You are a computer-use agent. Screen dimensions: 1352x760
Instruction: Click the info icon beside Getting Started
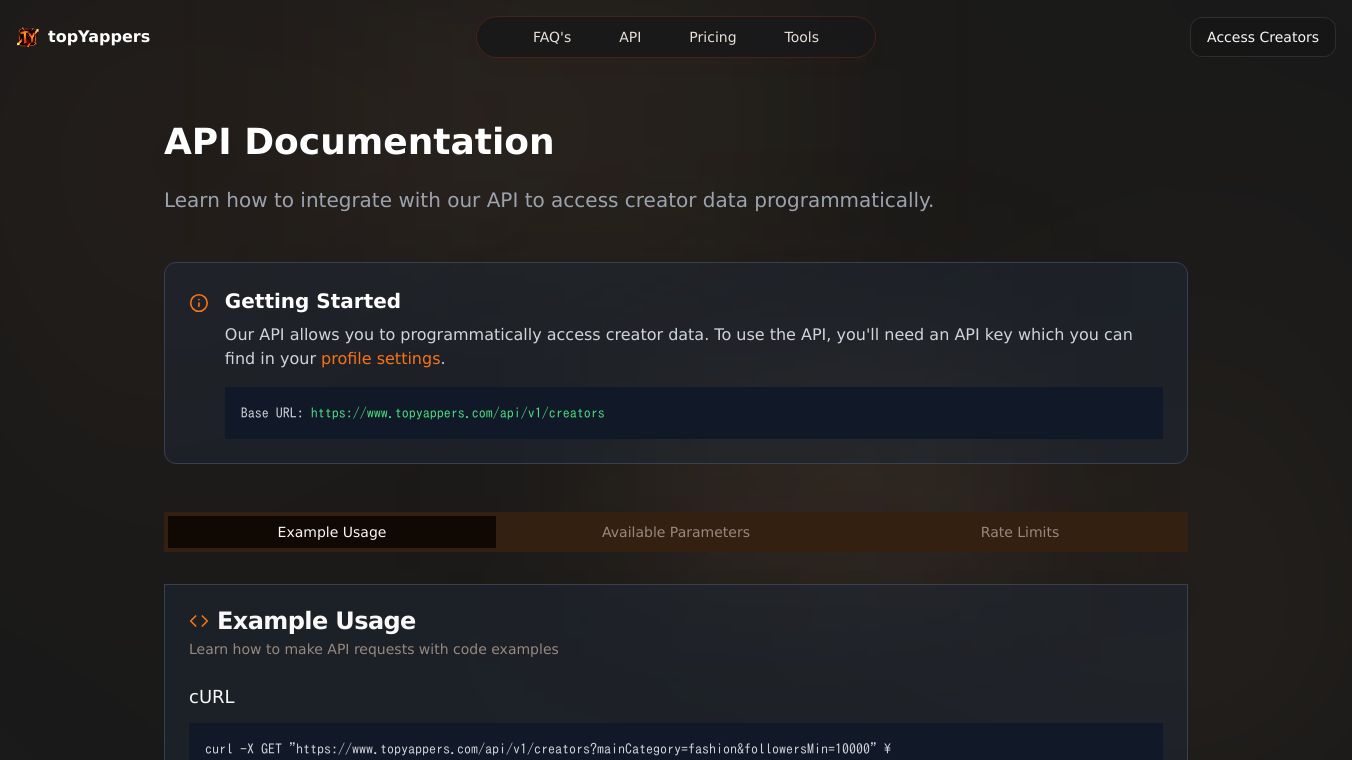pos(199,303)
